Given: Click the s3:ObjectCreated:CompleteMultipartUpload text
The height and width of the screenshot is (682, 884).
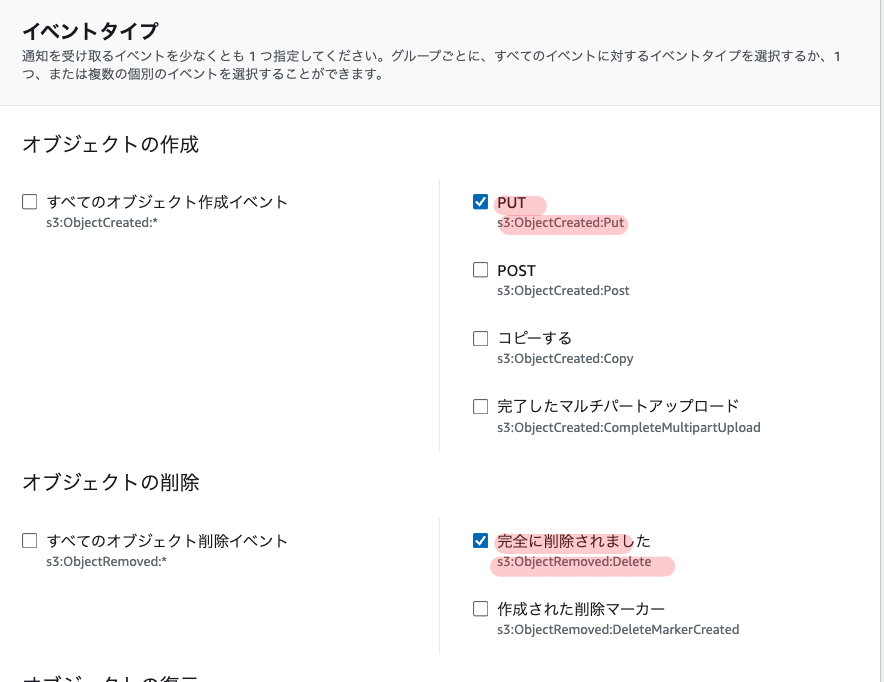Looking at the screenshot, I should point(628,428).
